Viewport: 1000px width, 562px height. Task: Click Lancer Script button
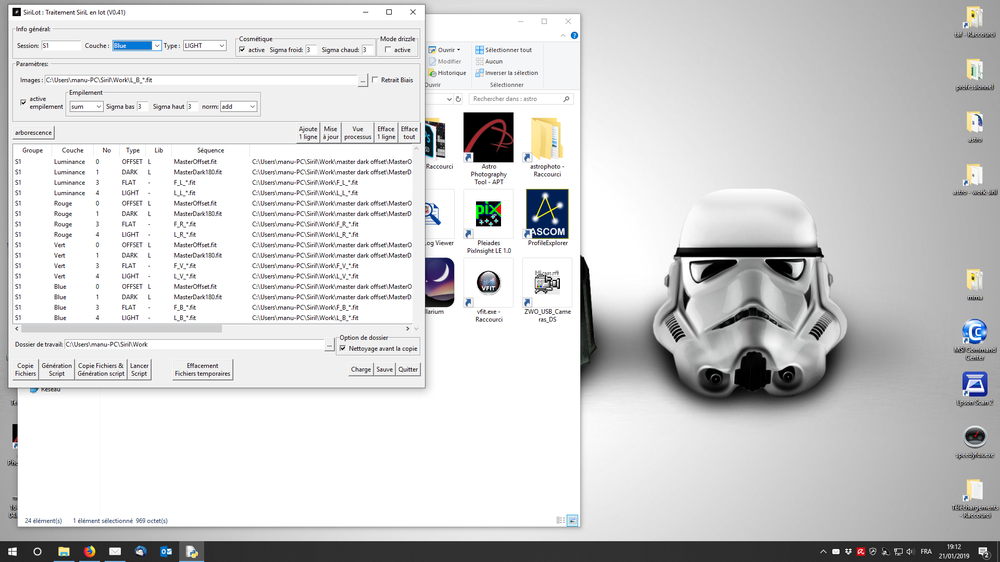[x=139, y=369]
